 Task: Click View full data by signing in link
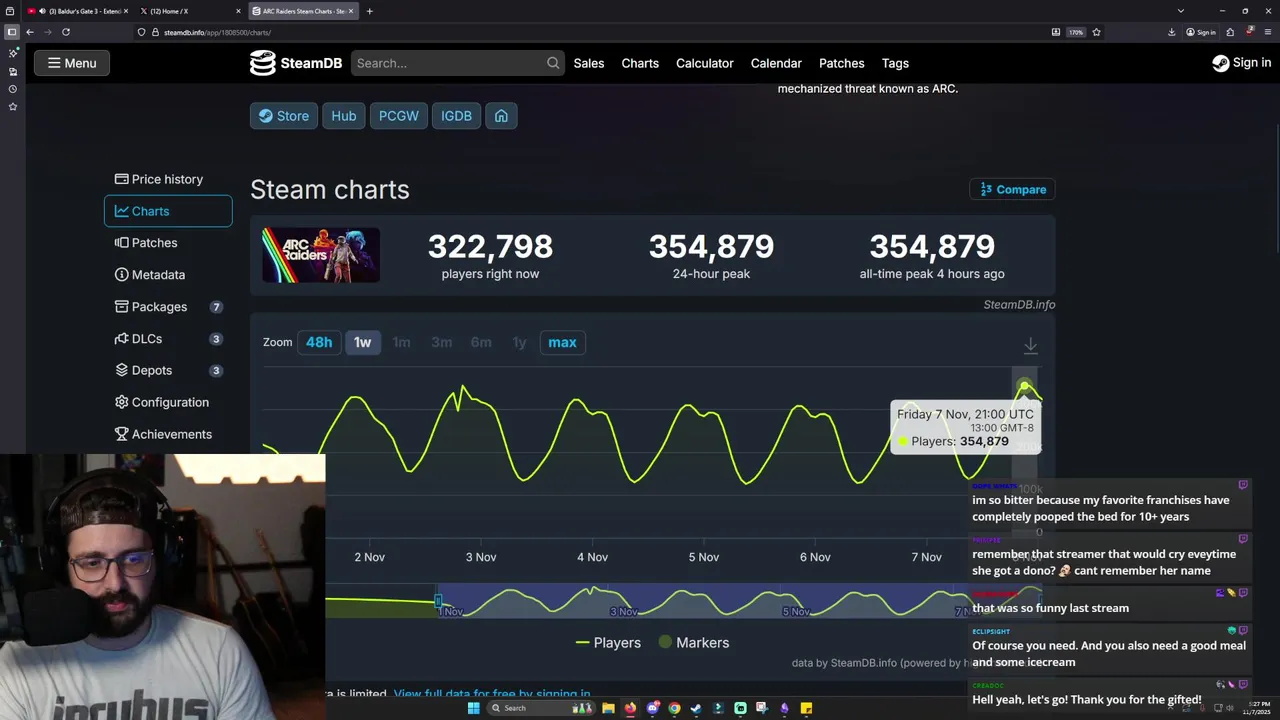pyautogui.click(x=492, y=694)
